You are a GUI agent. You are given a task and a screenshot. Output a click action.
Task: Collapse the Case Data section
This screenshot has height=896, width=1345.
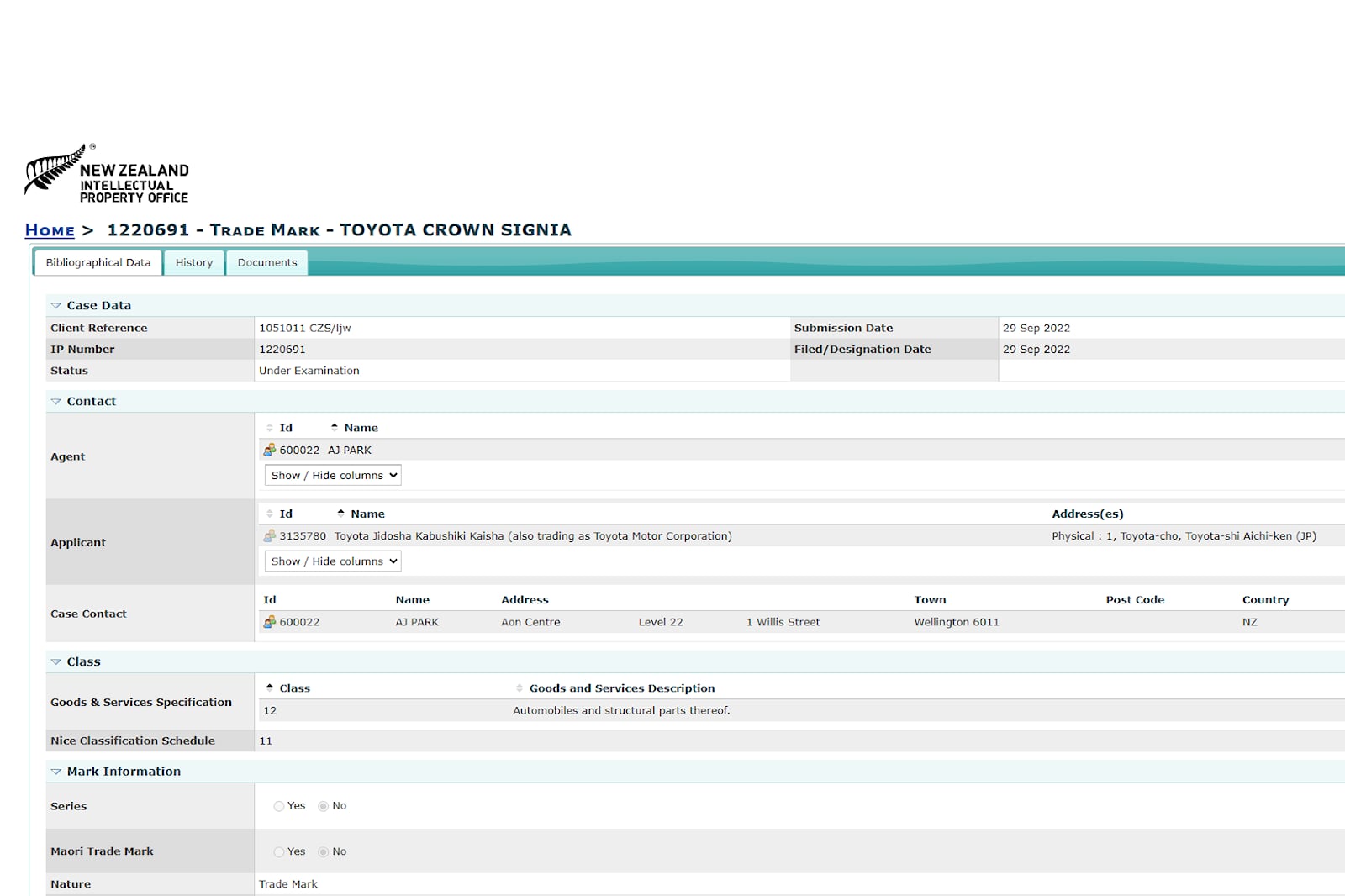56,306
